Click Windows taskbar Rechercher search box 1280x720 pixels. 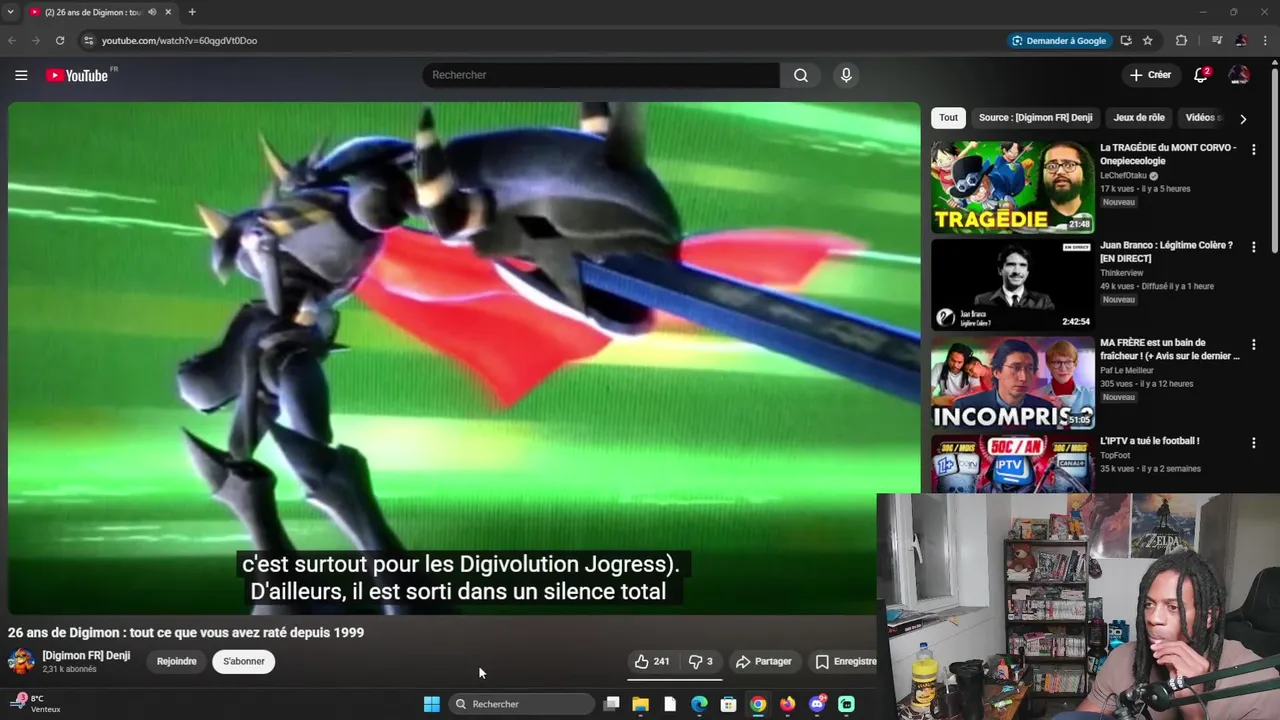(521, 704)
